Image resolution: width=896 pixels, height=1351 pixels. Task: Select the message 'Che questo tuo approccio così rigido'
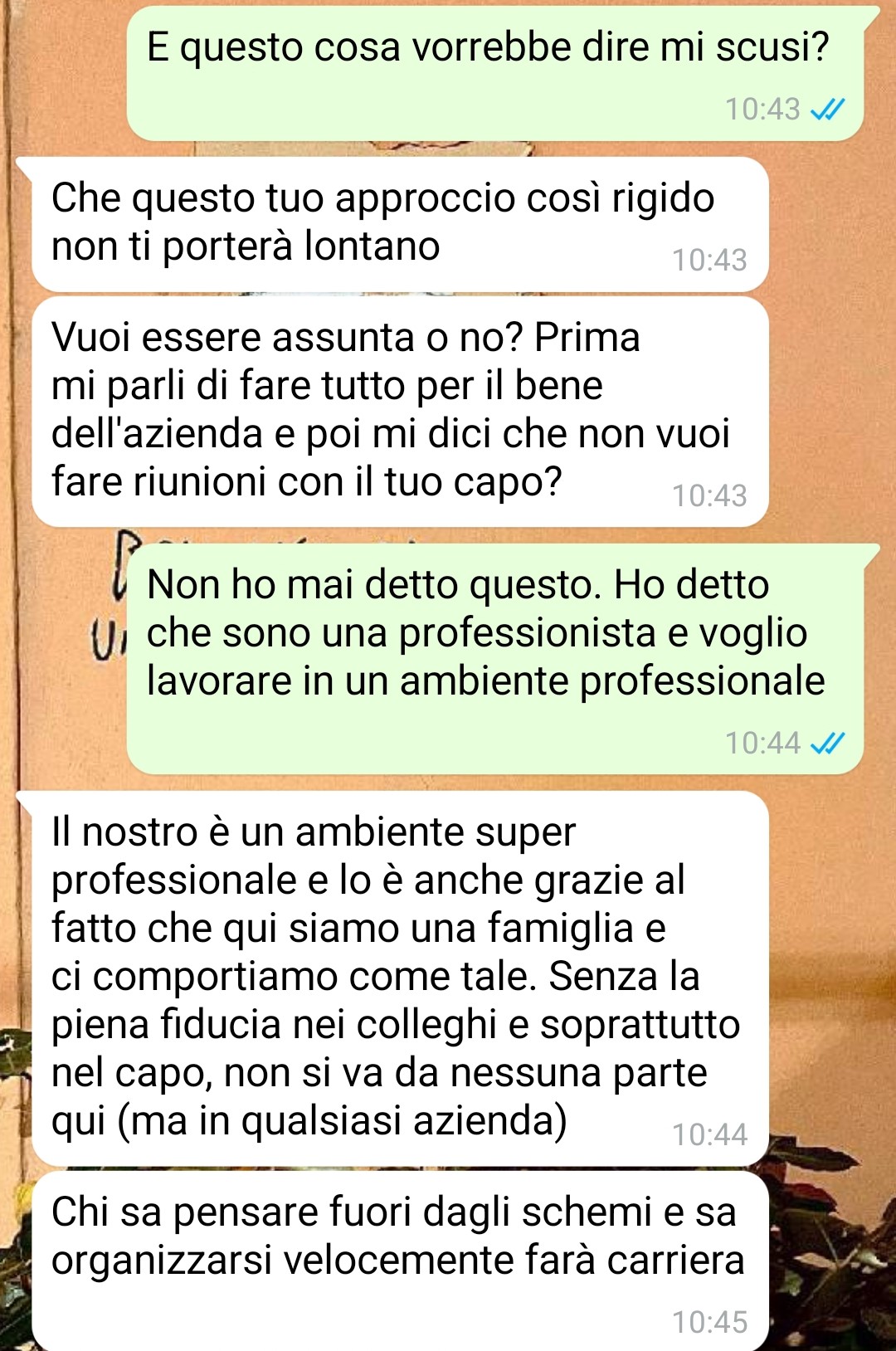click(401, 224)
